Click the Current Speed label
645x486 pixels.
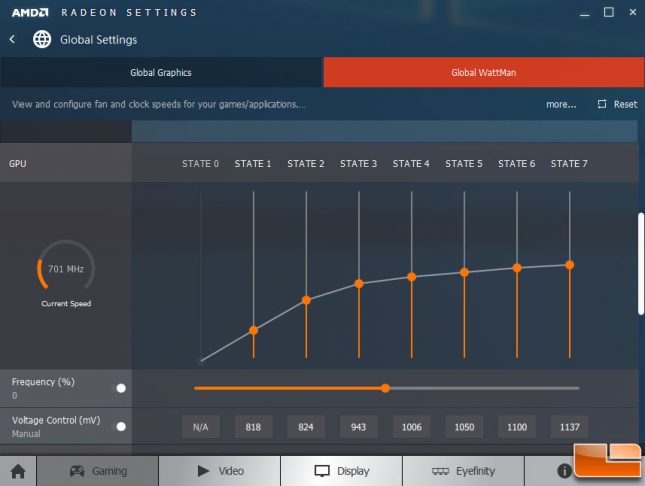tap(66, 303)
